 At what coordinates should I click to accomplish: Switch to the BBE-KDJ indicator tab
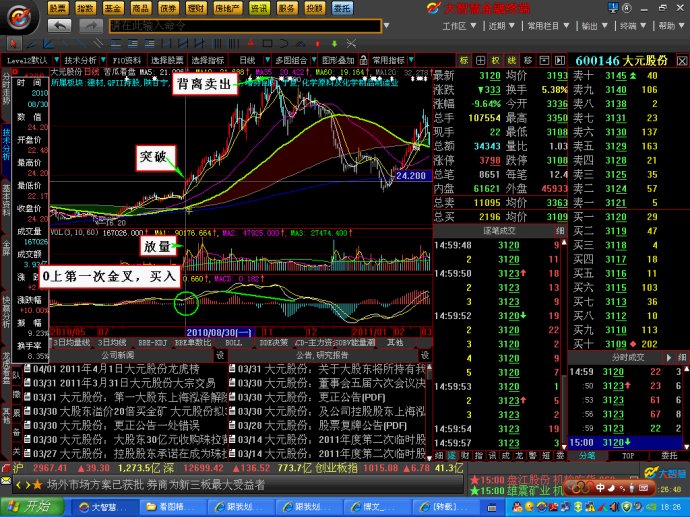tap(152, 342)
